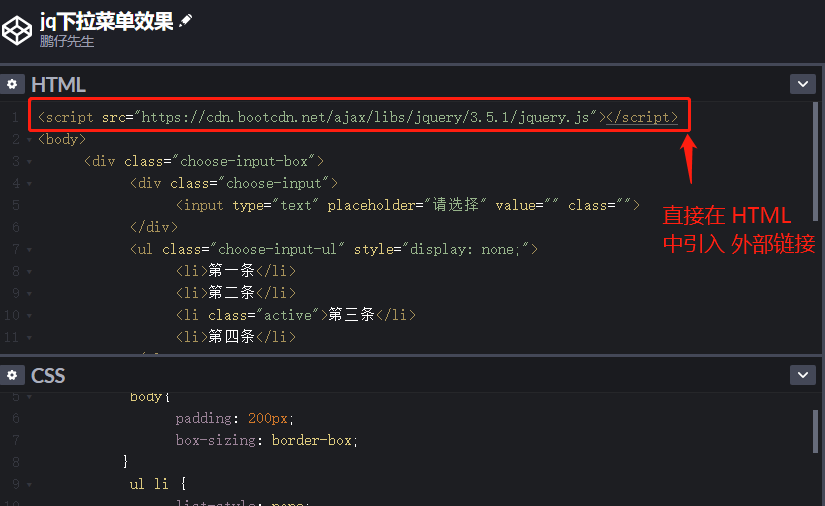Collapse choose-input div on line 4

tap(29, 184)
